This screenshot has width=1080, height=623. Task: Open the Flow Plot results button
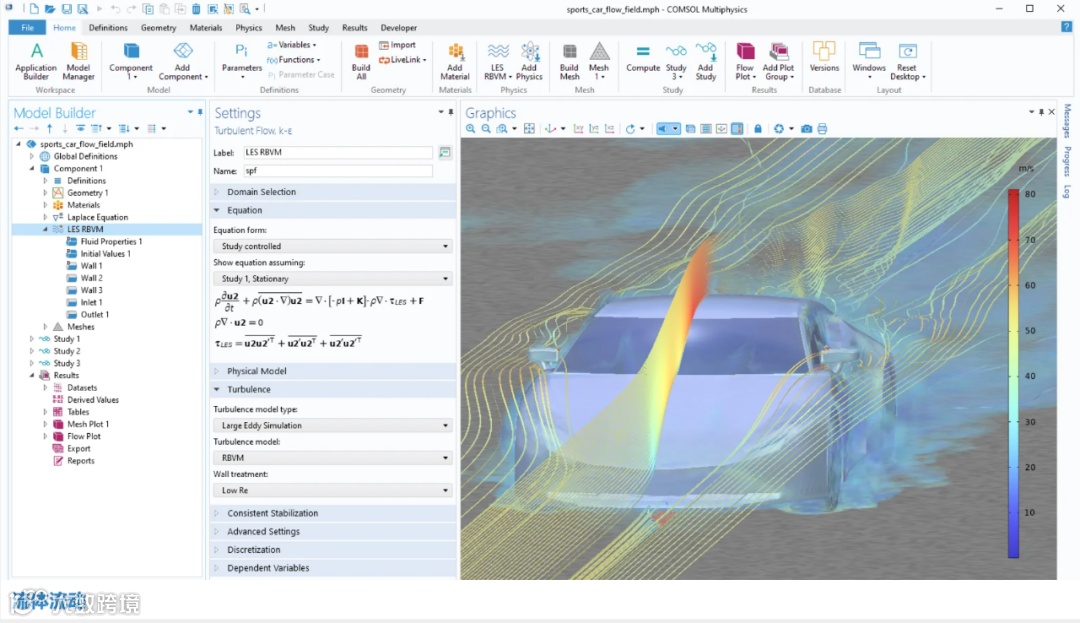(745, 61)
